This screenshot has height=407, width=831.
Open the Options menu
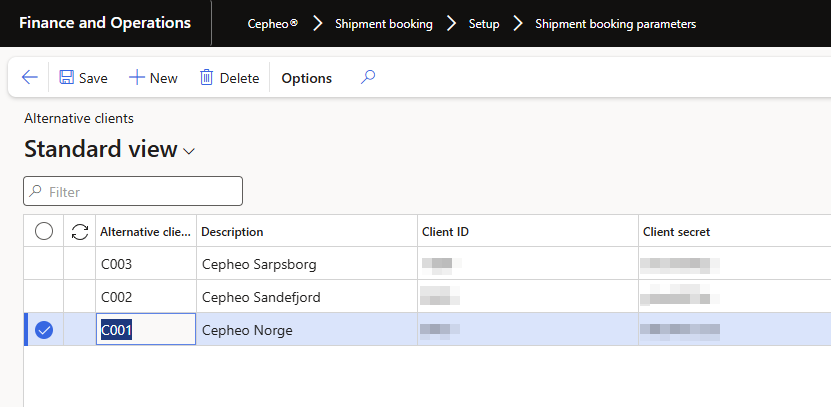(306, 78)
